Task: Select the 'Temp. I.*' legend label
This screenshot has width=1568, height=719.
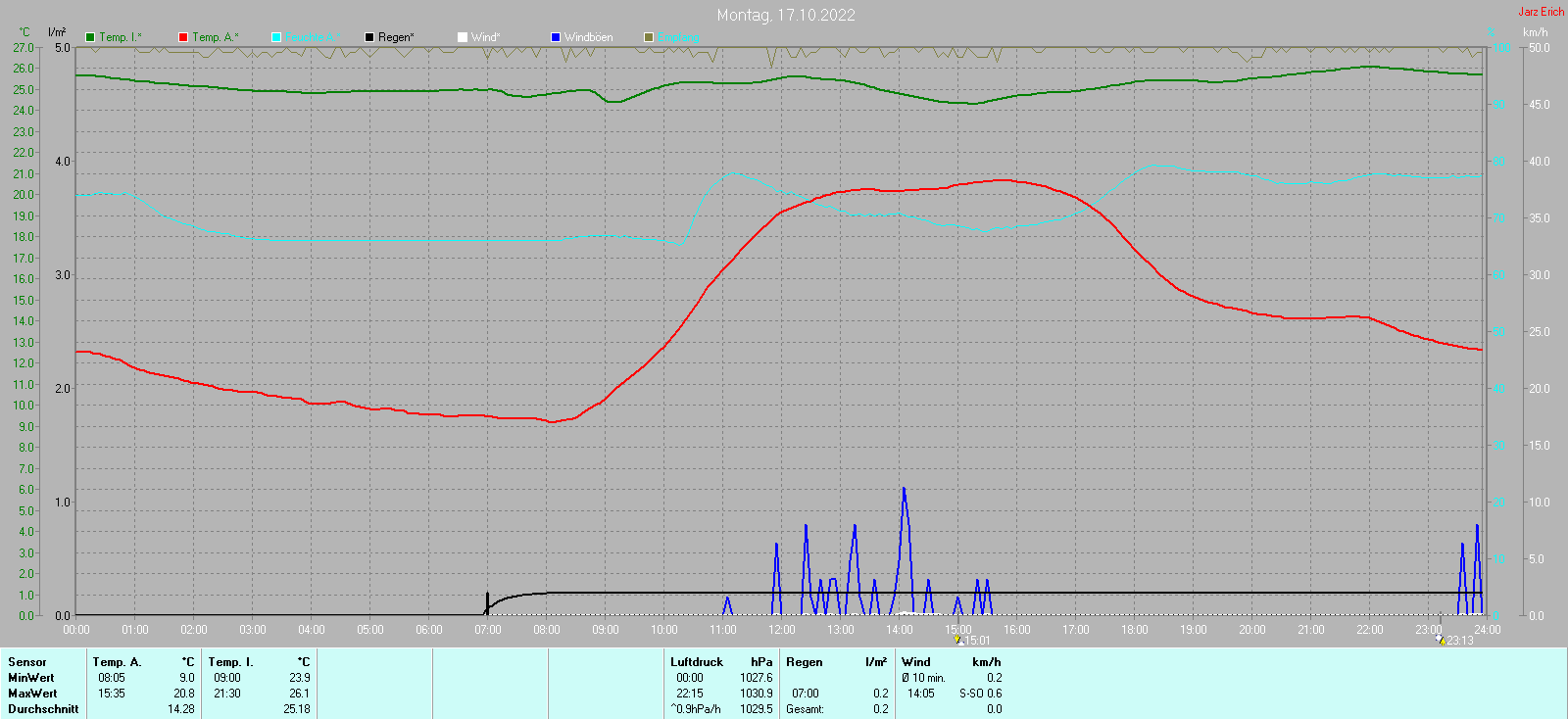Action: pos(121,37)
